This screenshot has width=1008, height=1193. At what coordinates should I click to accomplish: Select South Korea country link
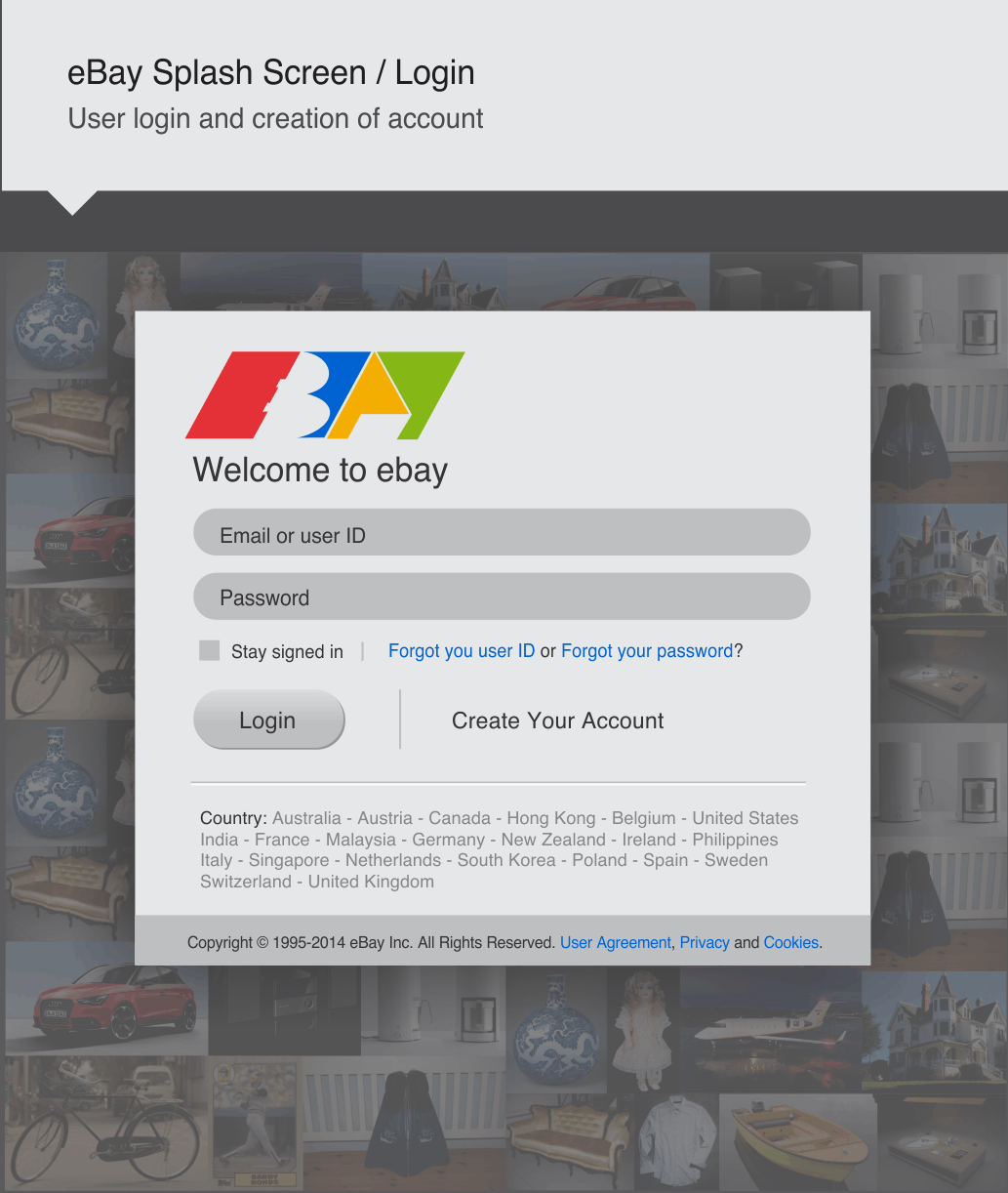click(506, 860)
